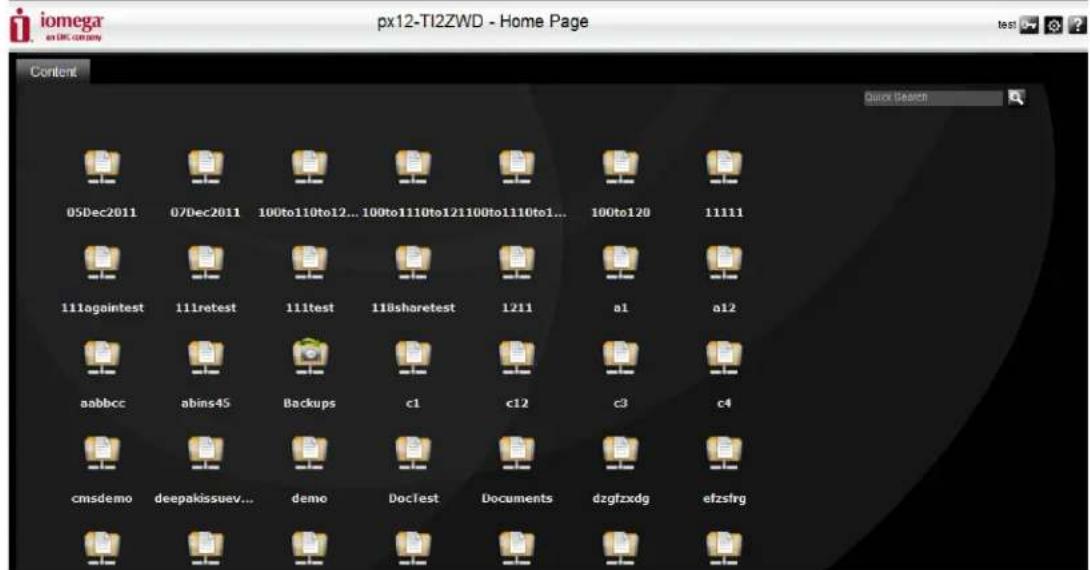Image resolution: width=1090 pixels, height=570 pixels.
Task: Open the 05Dec2011 share folder icon
Action: [x=101, y=168]
